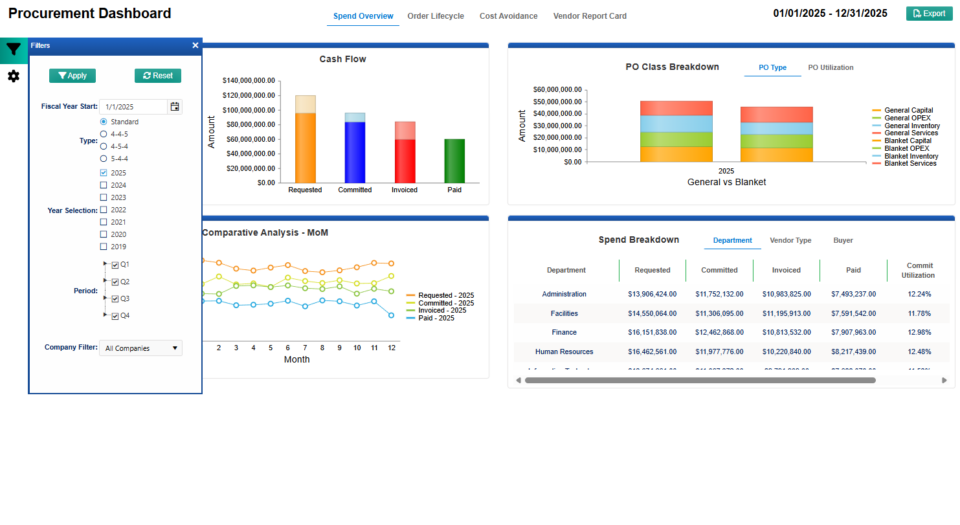Select the 4-4-5 type radio button
This screenshot has height=525, width=960.
[104, 134]
